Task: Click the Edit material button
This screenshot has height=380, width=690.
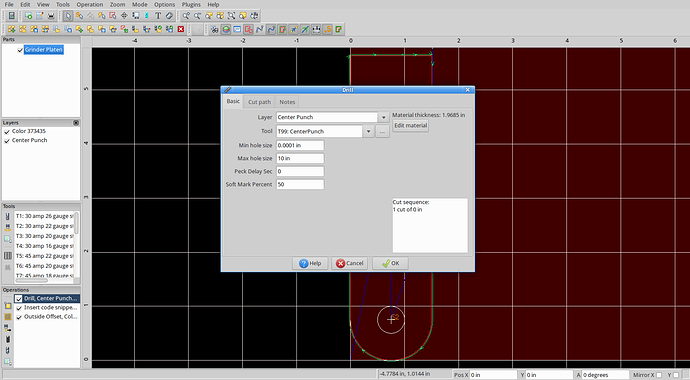Action: click(410, 126)
